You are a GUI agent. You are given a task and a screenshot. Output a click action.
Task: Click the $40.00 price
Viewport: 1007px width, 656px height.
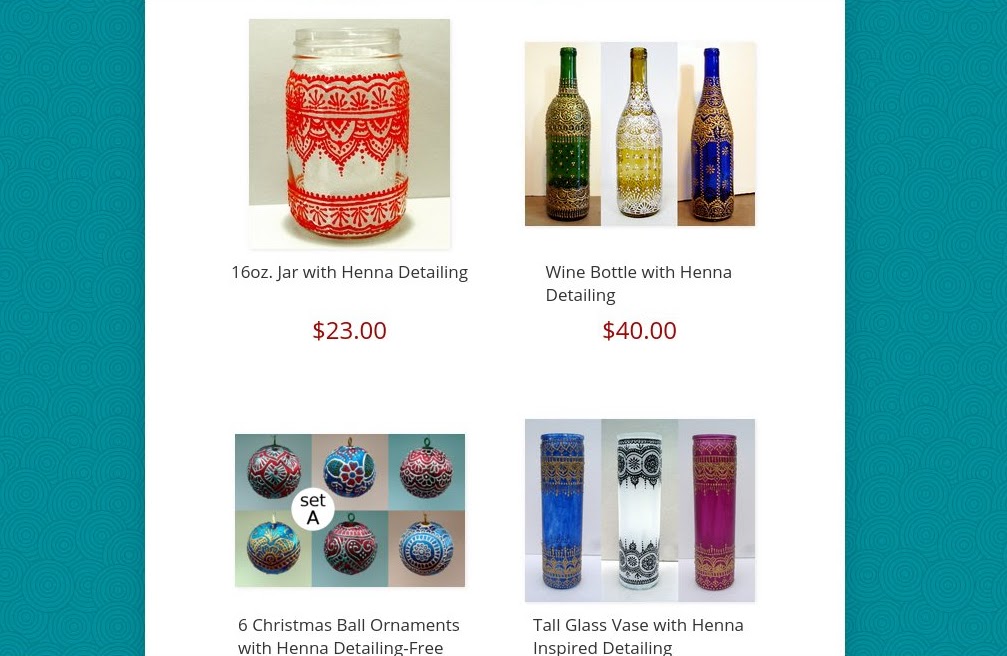[639, 330]
